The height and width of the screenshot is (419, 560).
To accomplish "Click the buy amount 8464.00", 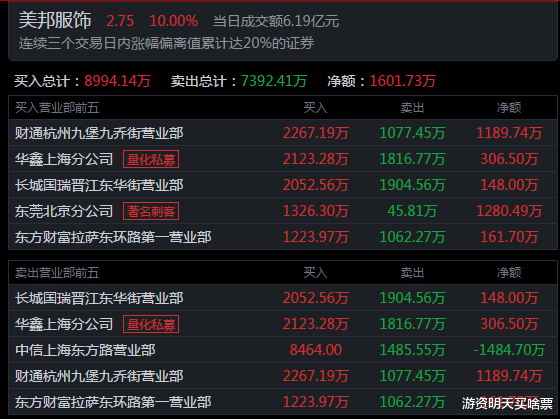I will pos(316,350).
